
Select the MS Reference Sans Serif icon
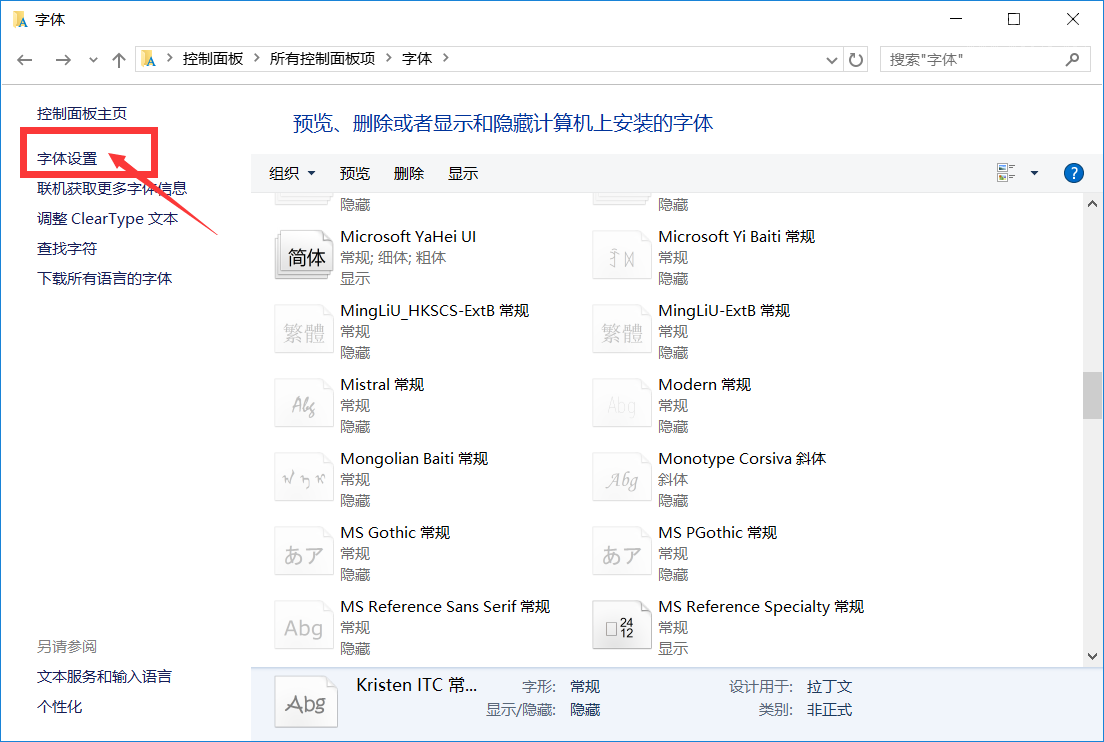303,625
